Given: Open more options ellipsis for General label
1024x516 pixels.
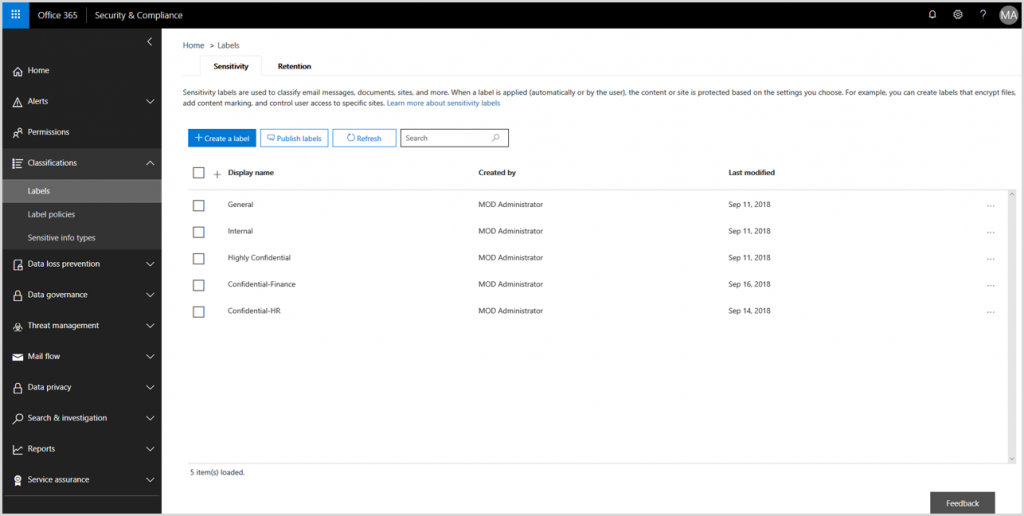Looking at the screenshot, I should coord(990,205).
